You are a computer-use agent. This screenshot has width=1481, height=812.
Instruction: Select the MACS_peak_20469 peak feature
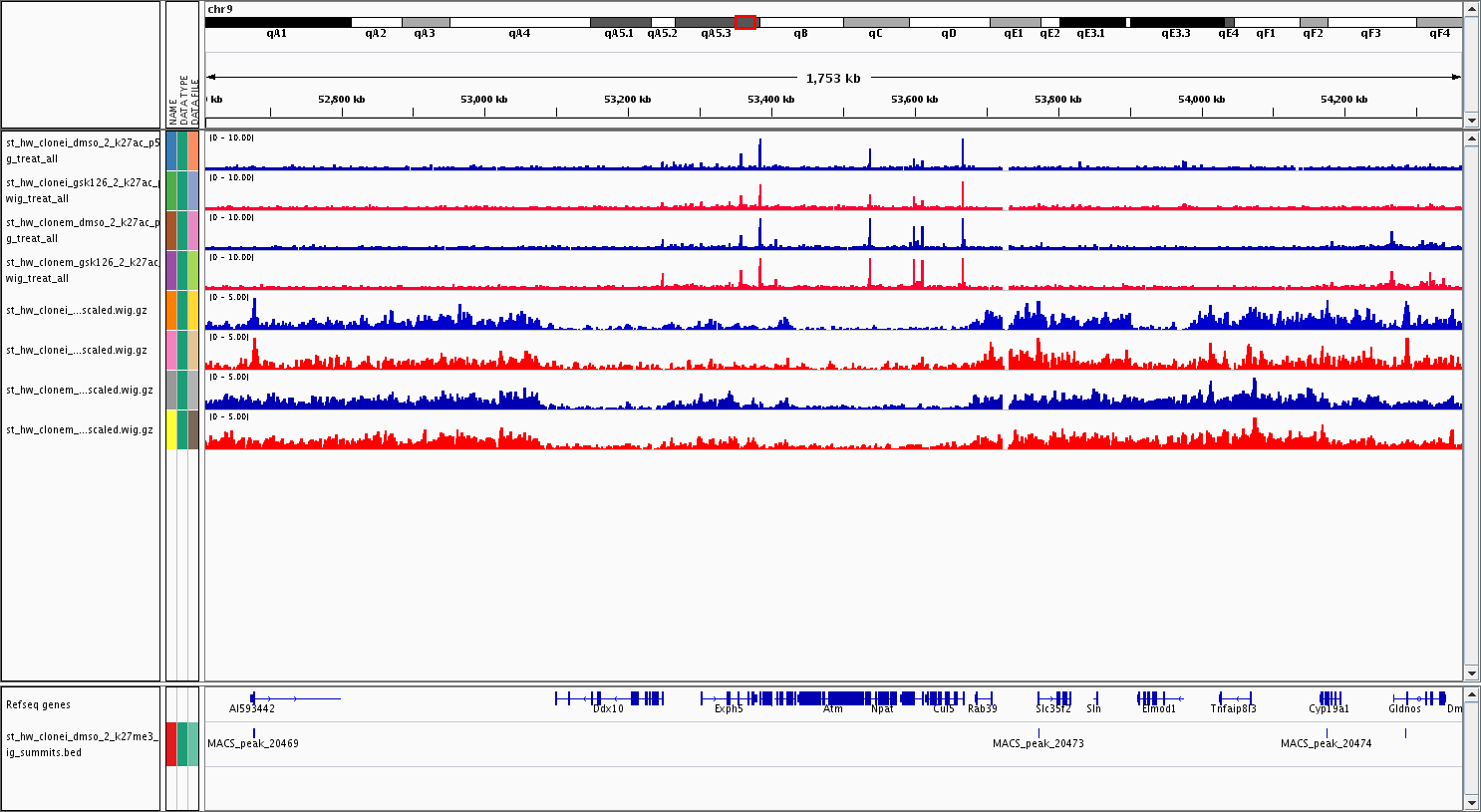click(253, 733)
